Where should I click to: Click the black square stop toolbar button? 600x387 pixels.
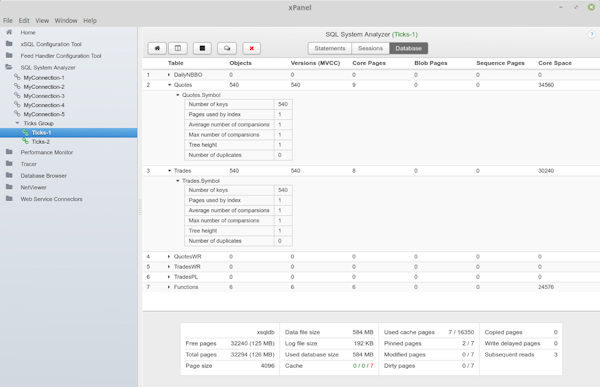tap(202, 48)
